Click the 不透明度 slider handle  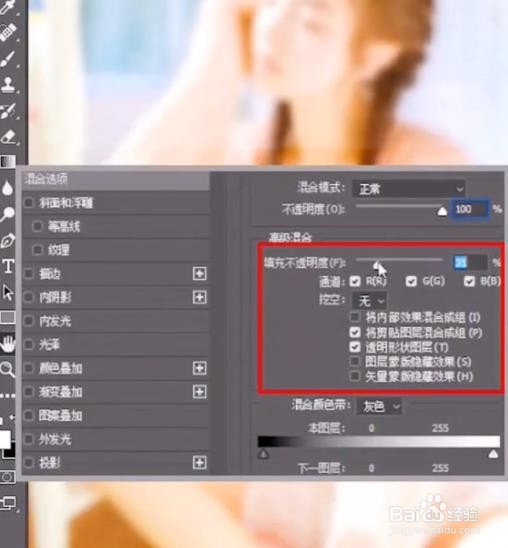point(442,211)
